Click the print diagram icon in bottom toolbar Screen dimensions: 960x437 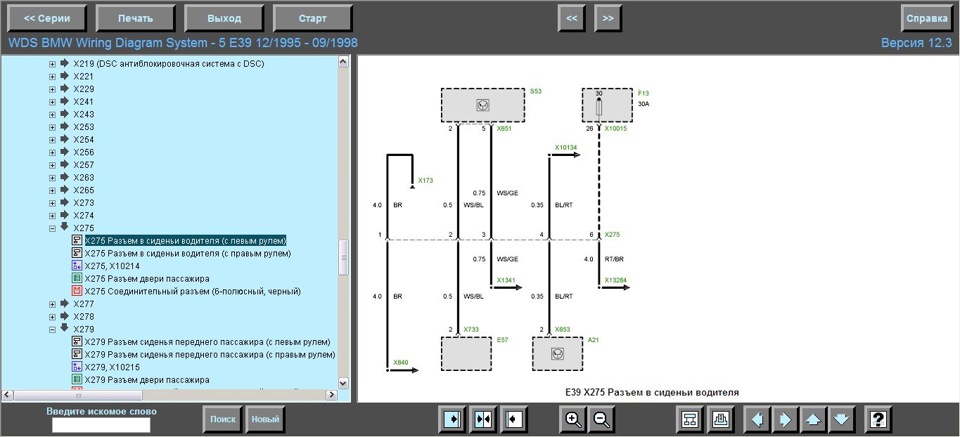point(721,420)
